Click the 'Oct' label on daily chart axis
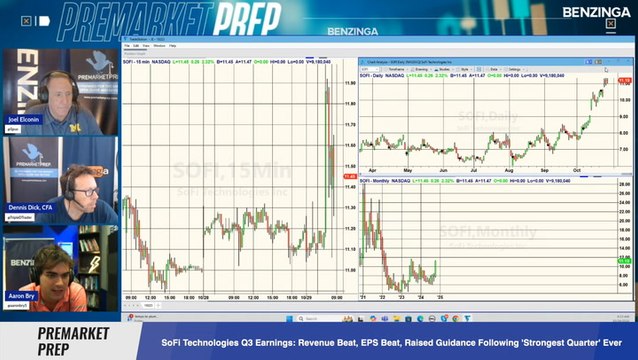638x360 pixels. coord(577,170)
